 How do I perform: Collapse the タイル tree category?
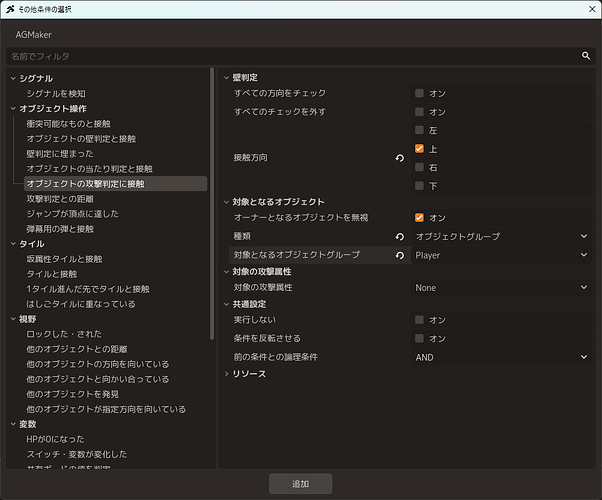13,244
